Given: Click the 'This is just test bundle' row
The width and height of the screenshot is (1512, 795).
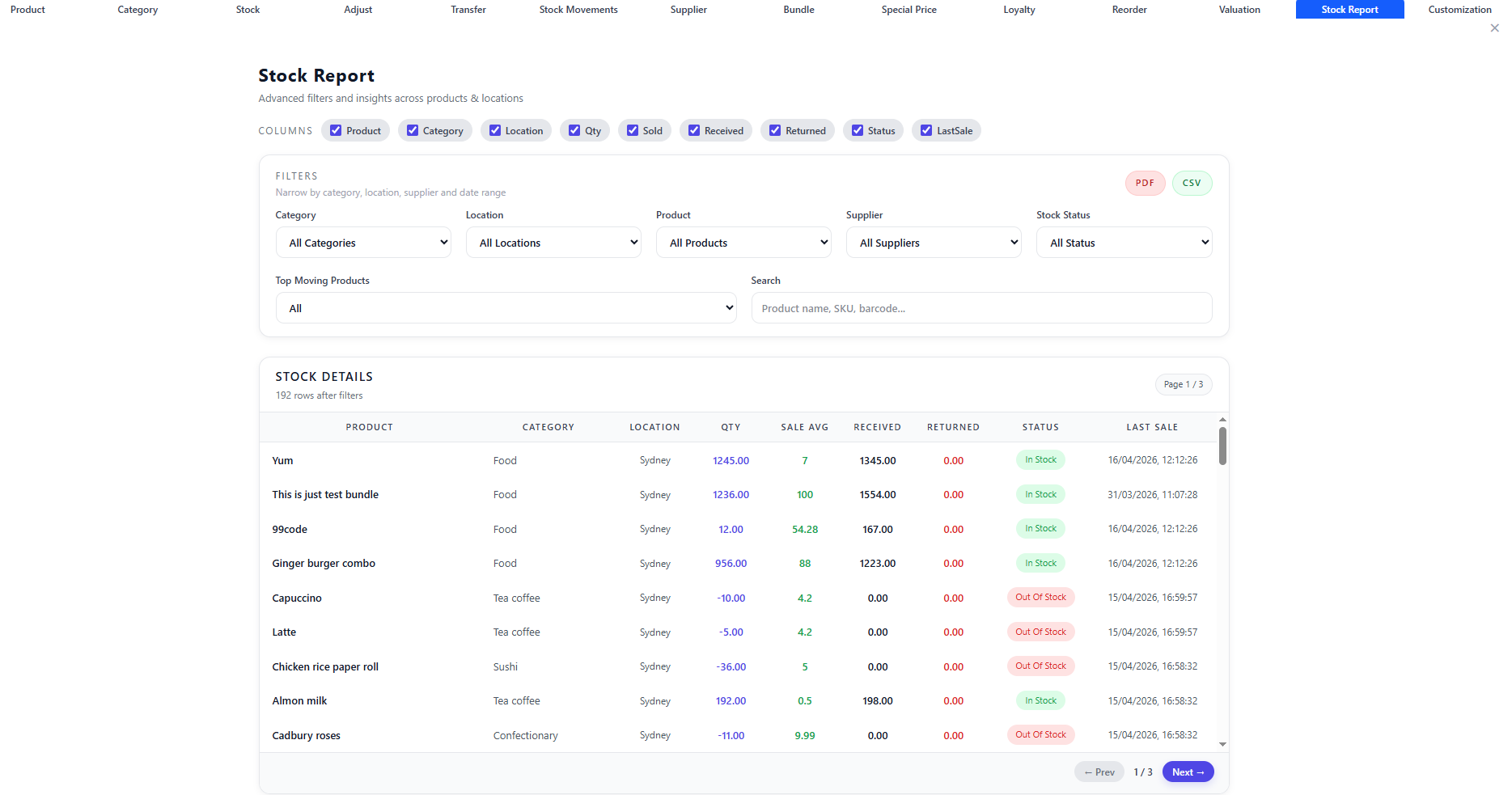Looking at the screenshot, I should tap(738, 495).
